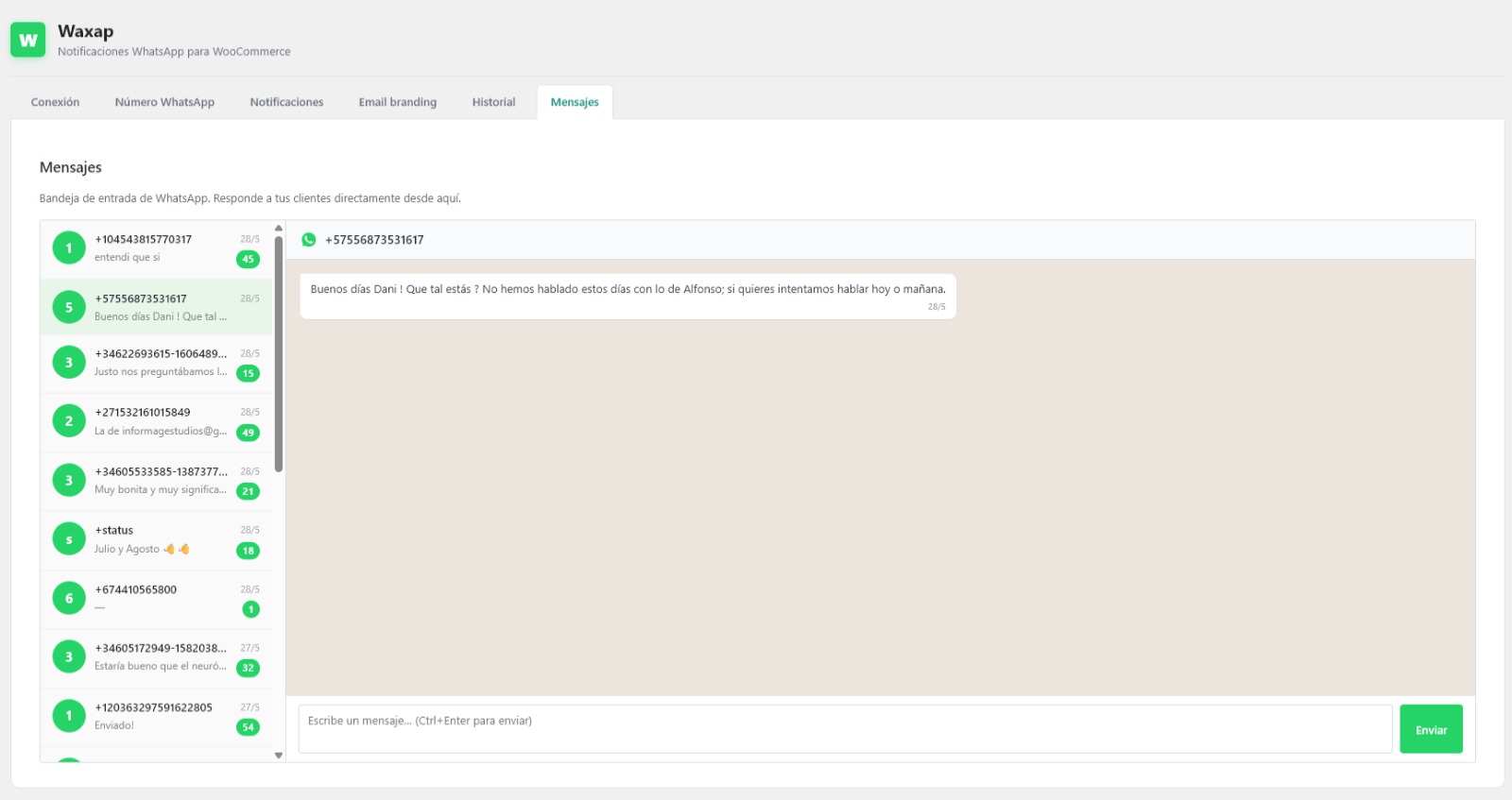The width and height of the screenshot is (1512, 800).
Task: Open conversation +674410565800
Action: coord(156,599)
